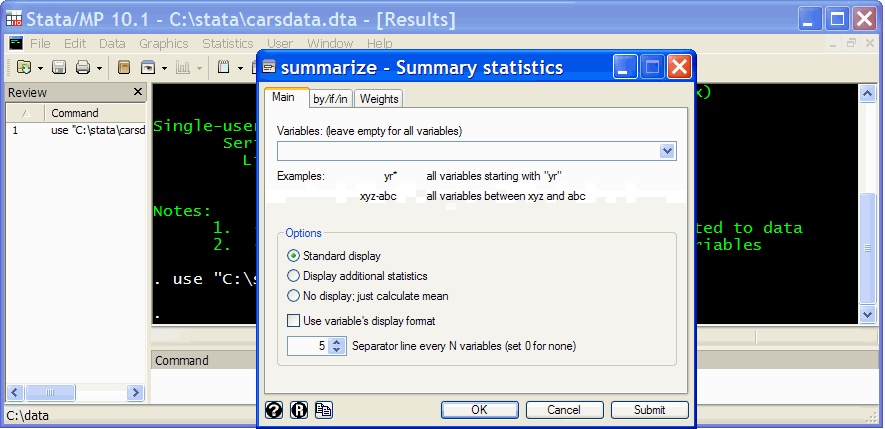Click the Print toolbar icon
This screenshot has width=885, height=429.
[x=83, y=68]
